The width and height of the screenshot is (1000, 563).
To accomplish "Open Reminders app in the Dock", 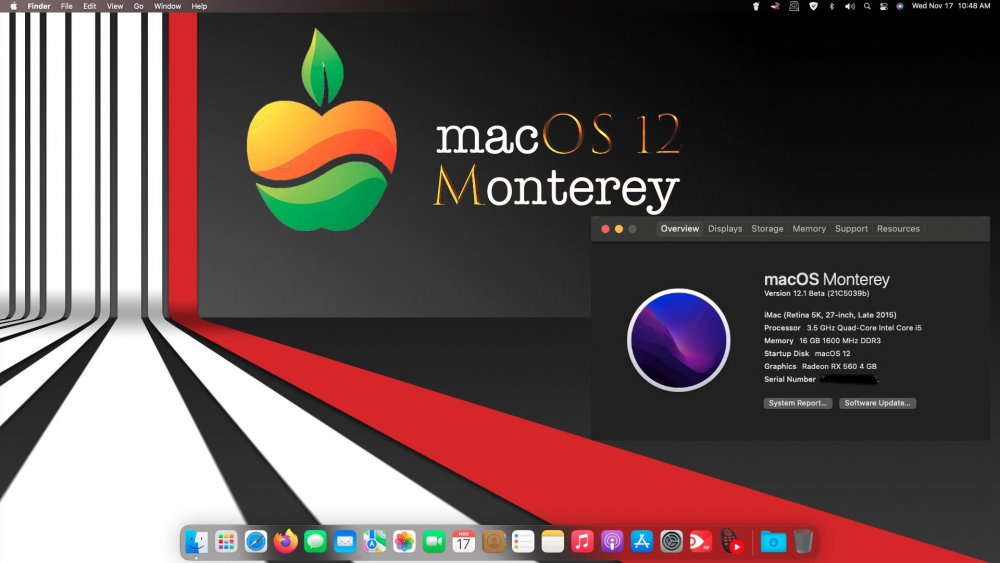I will click(x=523, y=542).
